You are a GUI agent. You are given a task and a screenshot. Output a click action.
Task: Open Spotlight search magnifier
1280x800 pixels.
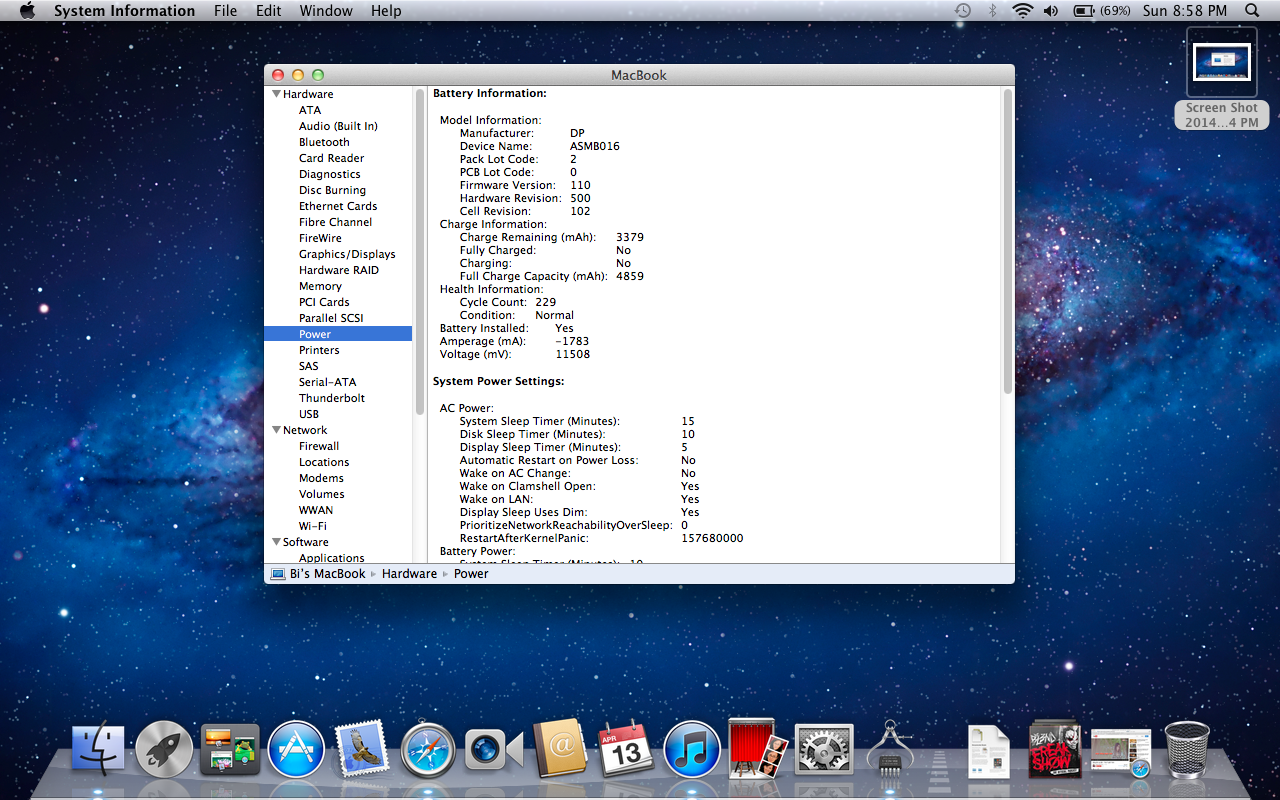click(1252, 11)
